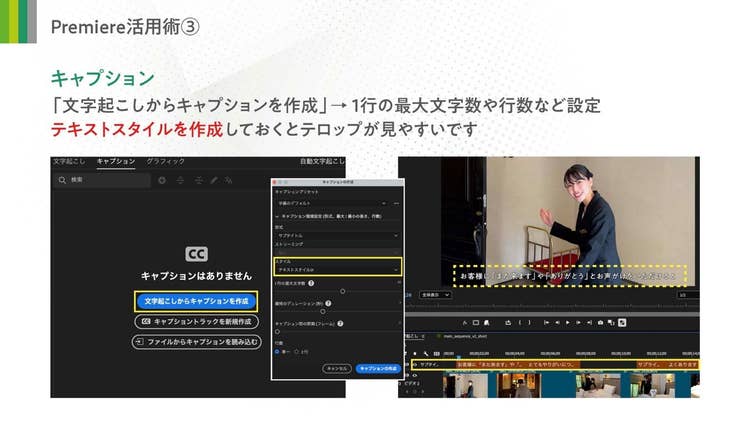Toggle the subtitle track eye visibility
The image size is (750, 422).
click(415, 365)
